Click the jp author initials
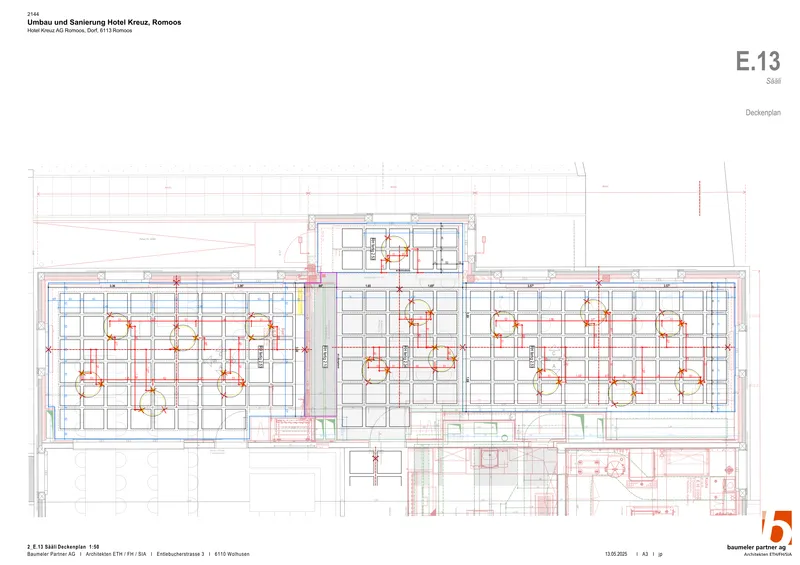This screenshot has width=800, height=565. click(x=660, y=554)
